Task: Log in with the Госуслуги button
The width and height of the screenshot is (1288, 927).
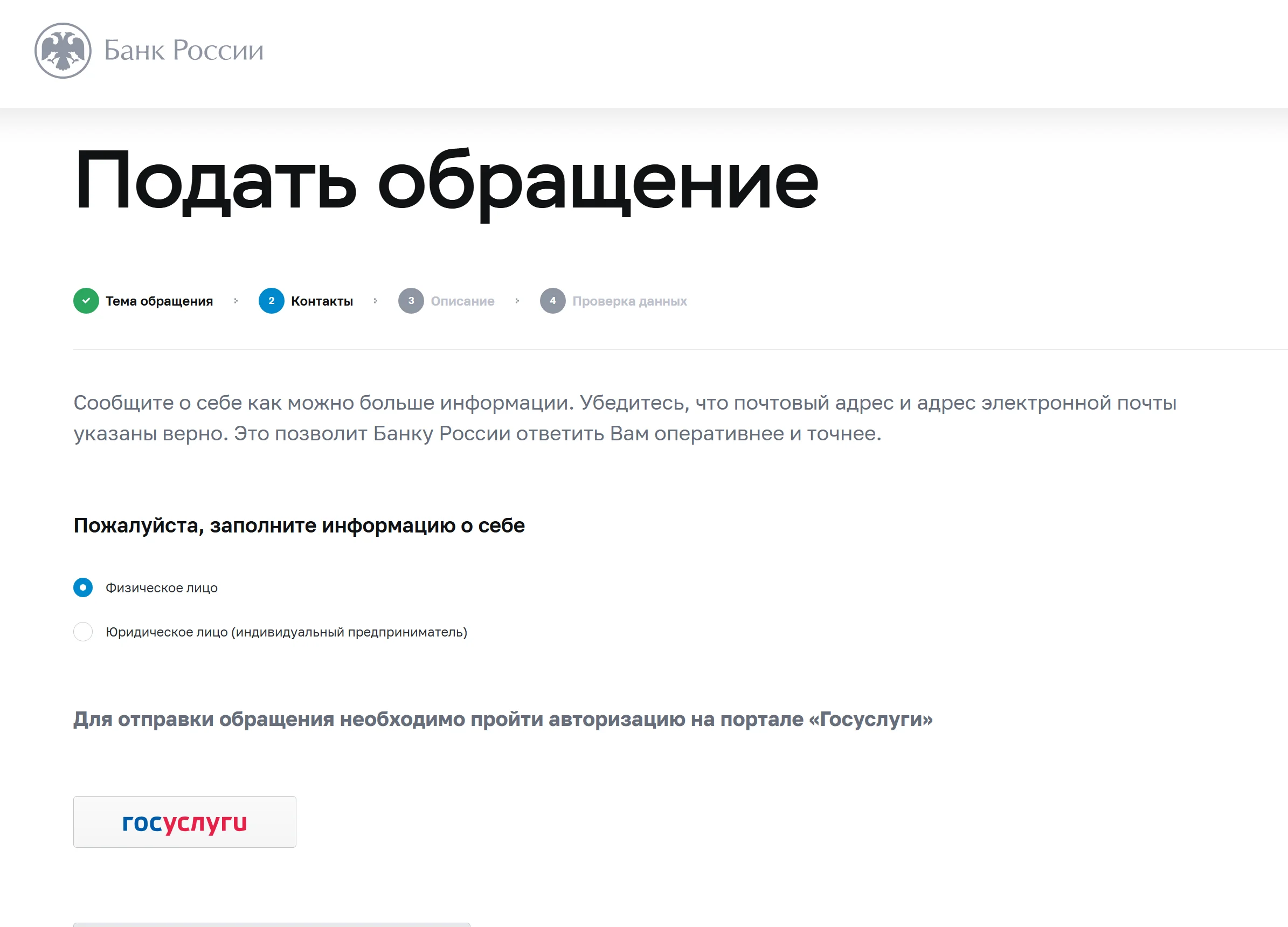Action: coord(184,822)
